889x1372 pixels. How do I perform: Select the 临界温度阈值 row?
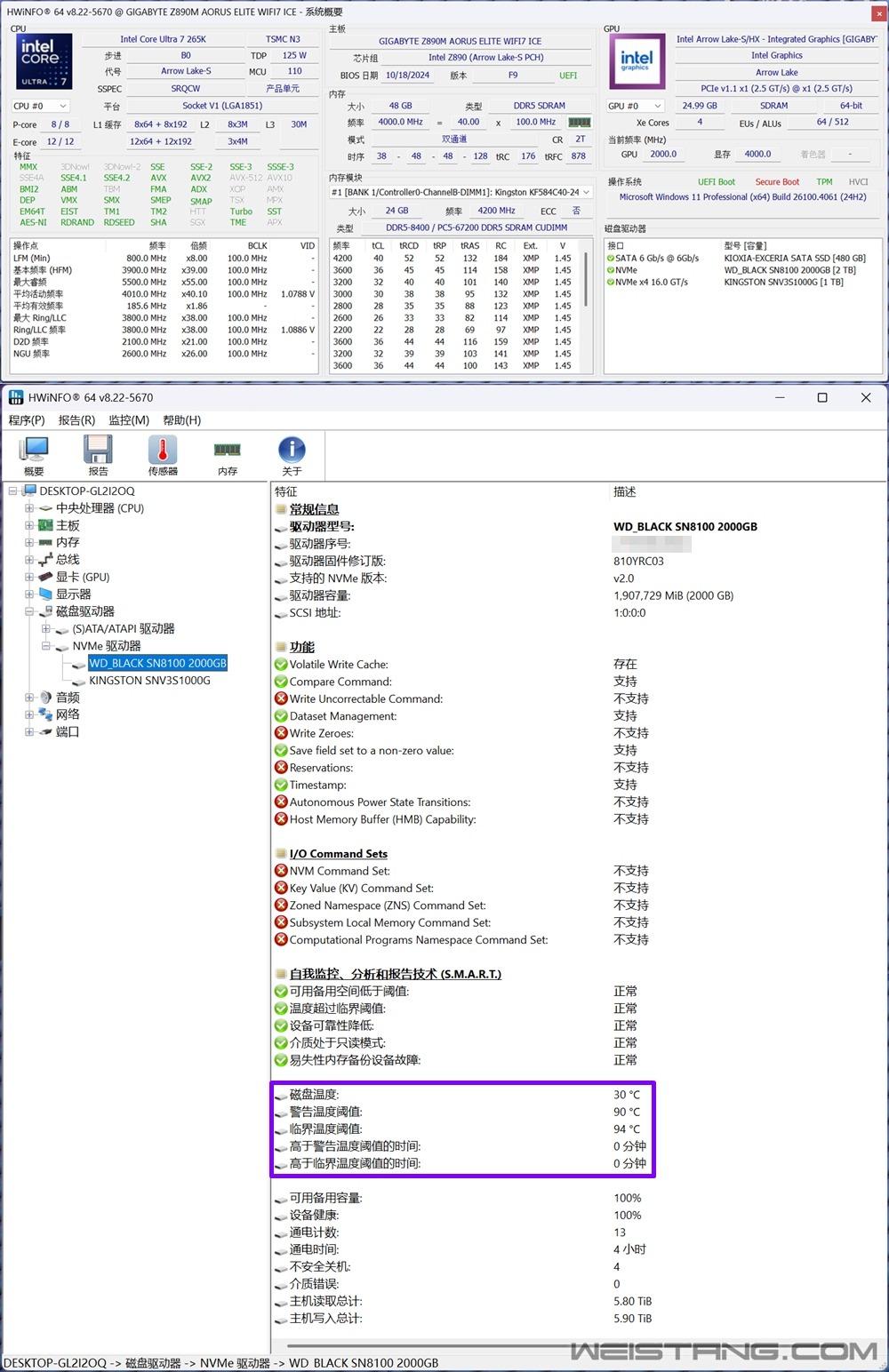462,1129
